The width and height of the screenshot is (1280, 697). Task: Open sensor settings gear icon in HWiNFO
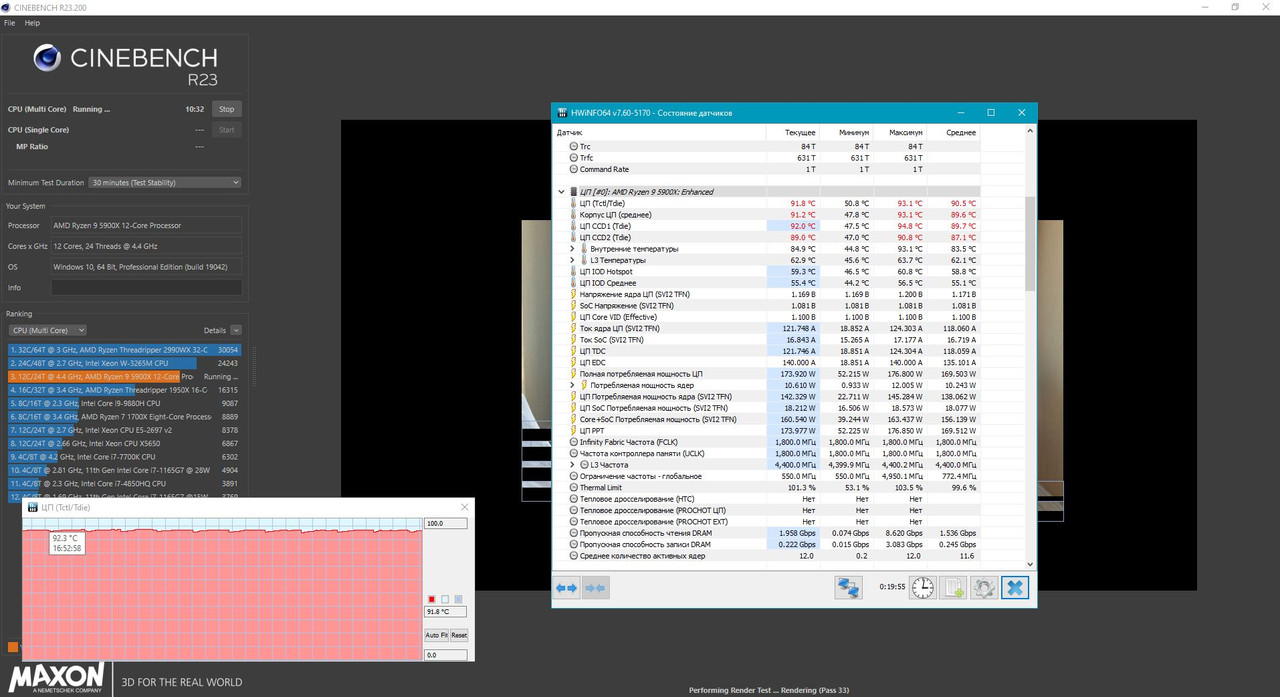pos(984,588)
